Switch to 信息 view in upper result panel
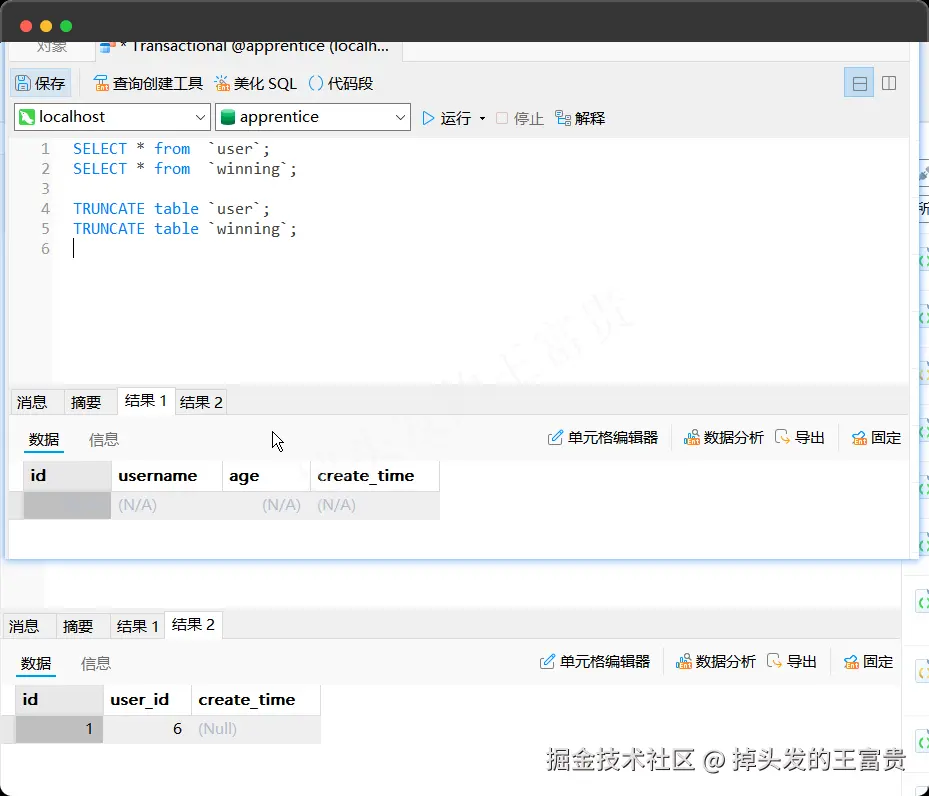The height and width of the screenshot is (796, 929). click(104, 439)
